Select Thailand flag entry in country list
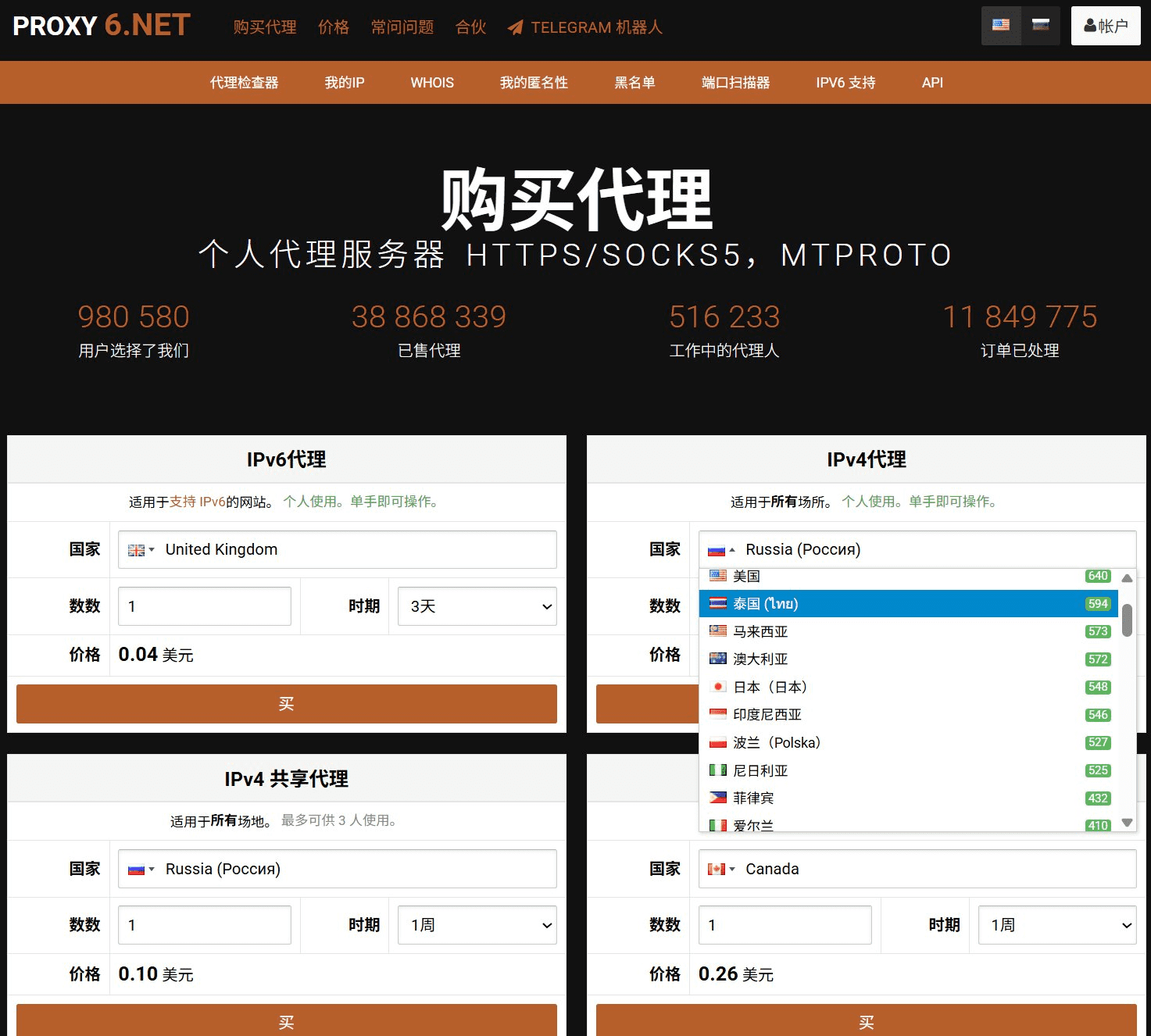The height and width of the screenshot is (1036, 1151). point(909,604)
